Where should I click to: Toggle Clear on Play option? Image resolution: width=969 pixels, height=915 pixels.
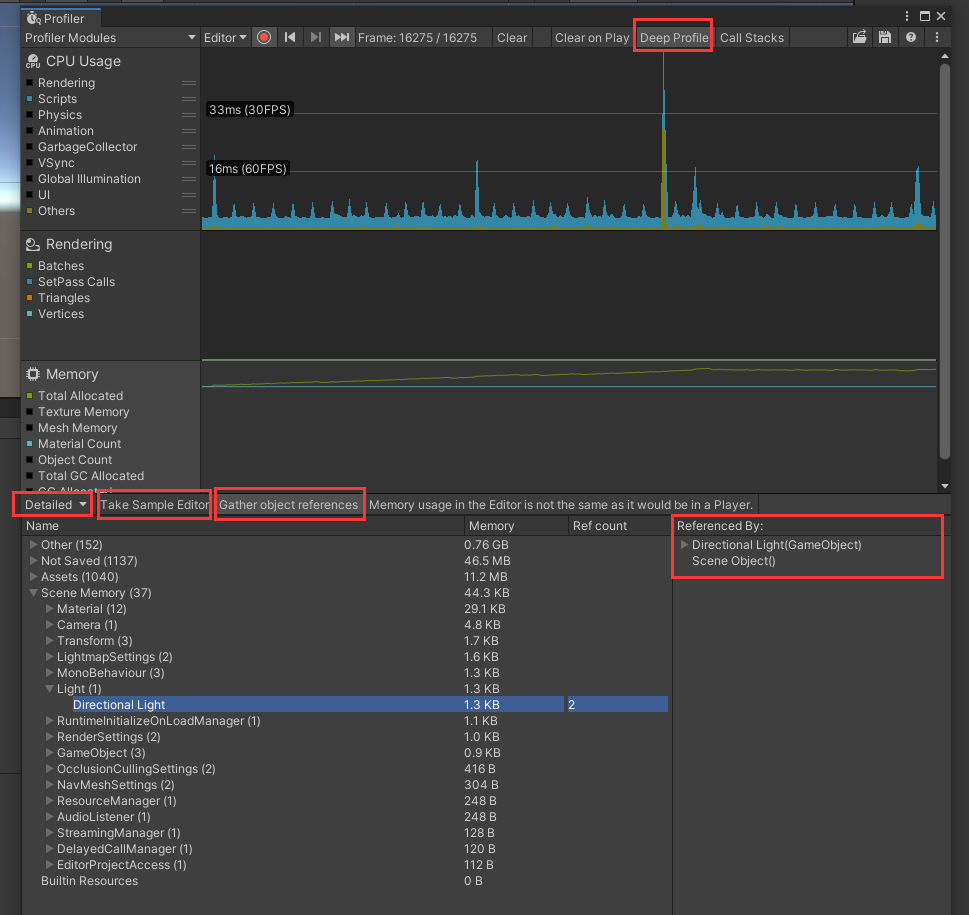pos(591,37)
